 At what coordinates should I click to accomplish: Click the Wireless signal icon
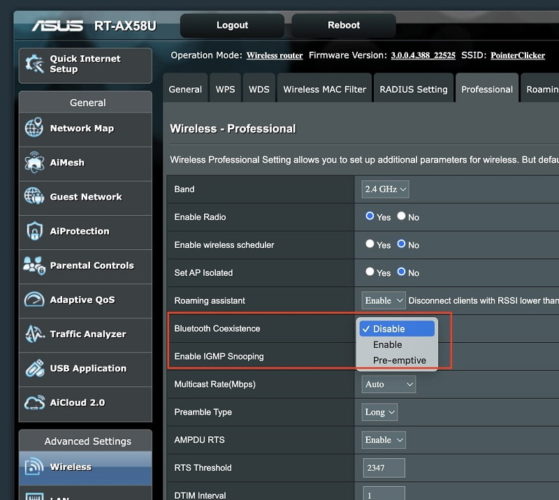click(34, 466)
